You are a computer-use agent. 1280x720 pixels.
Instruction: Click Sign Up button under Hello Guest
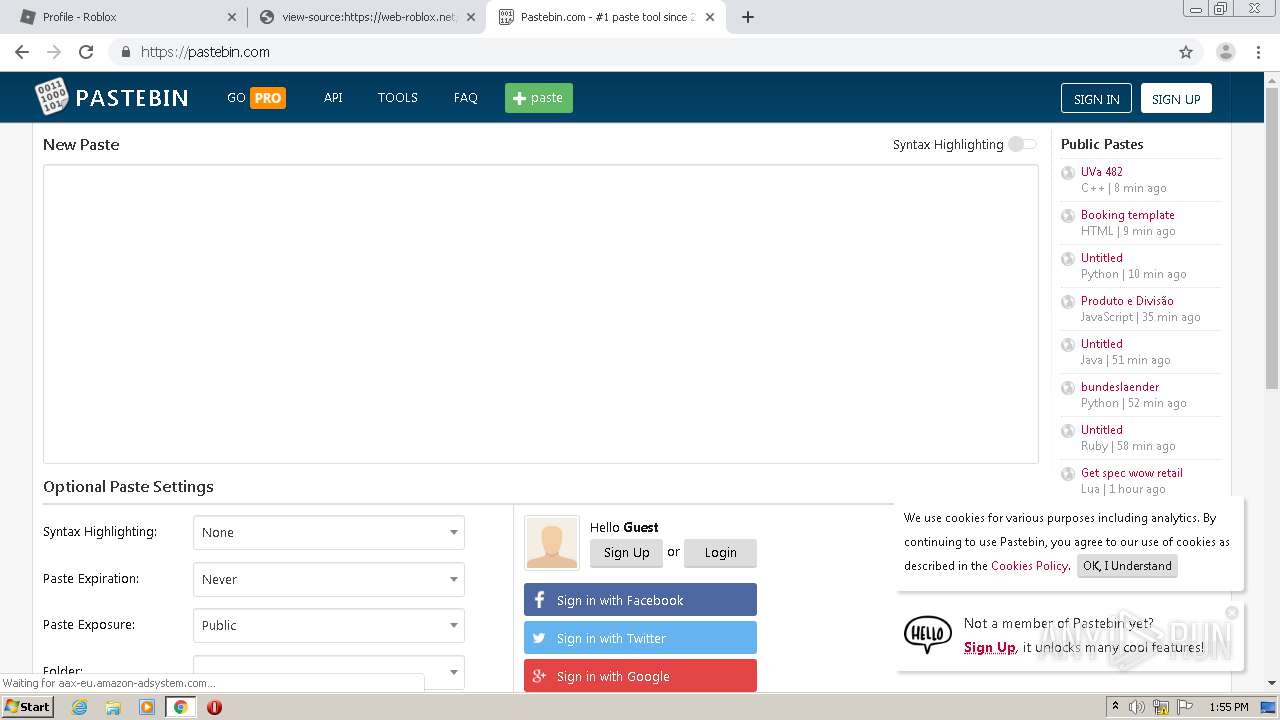click(626, 553)
